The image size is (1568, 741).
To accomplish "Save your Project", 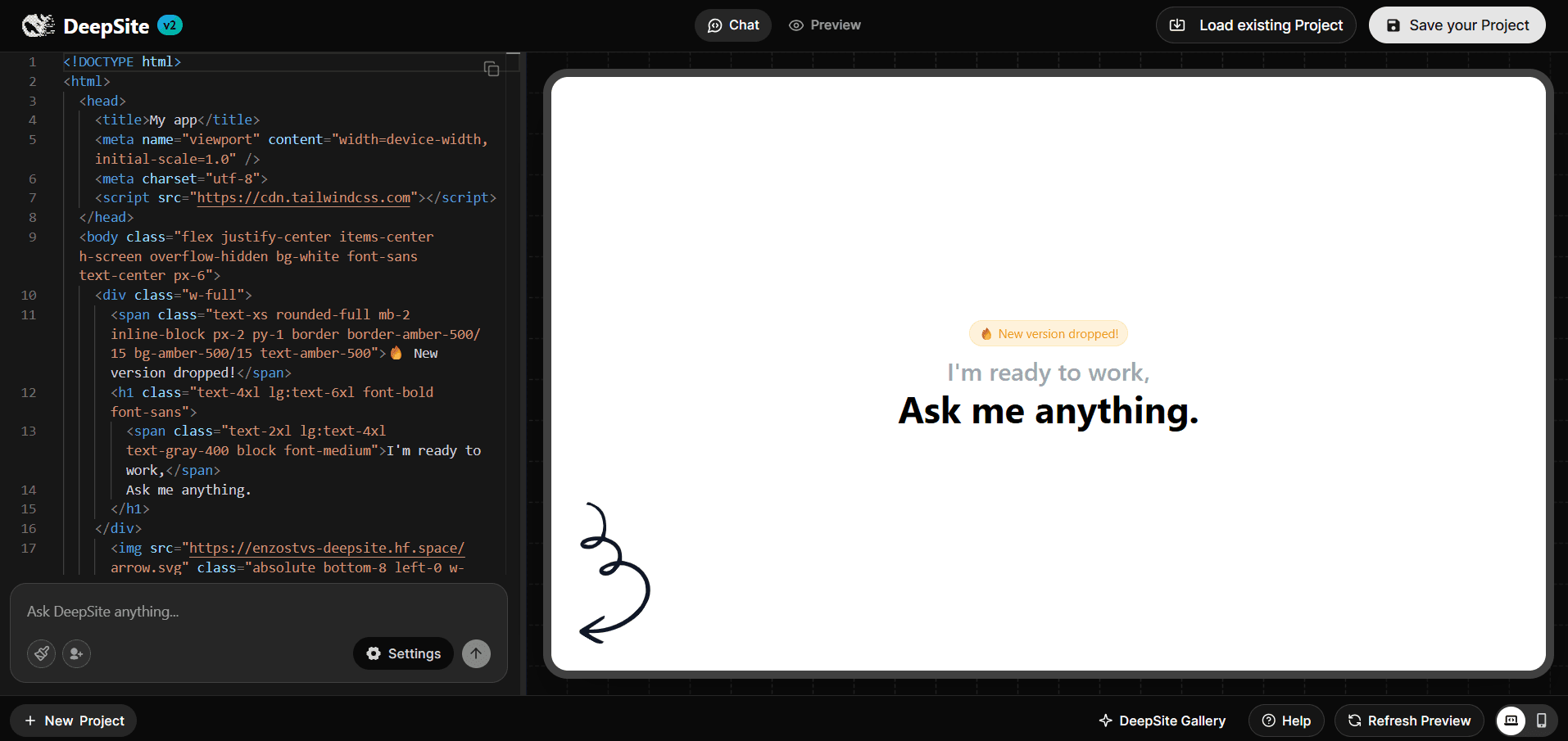I will click(x=1457, y=25).
